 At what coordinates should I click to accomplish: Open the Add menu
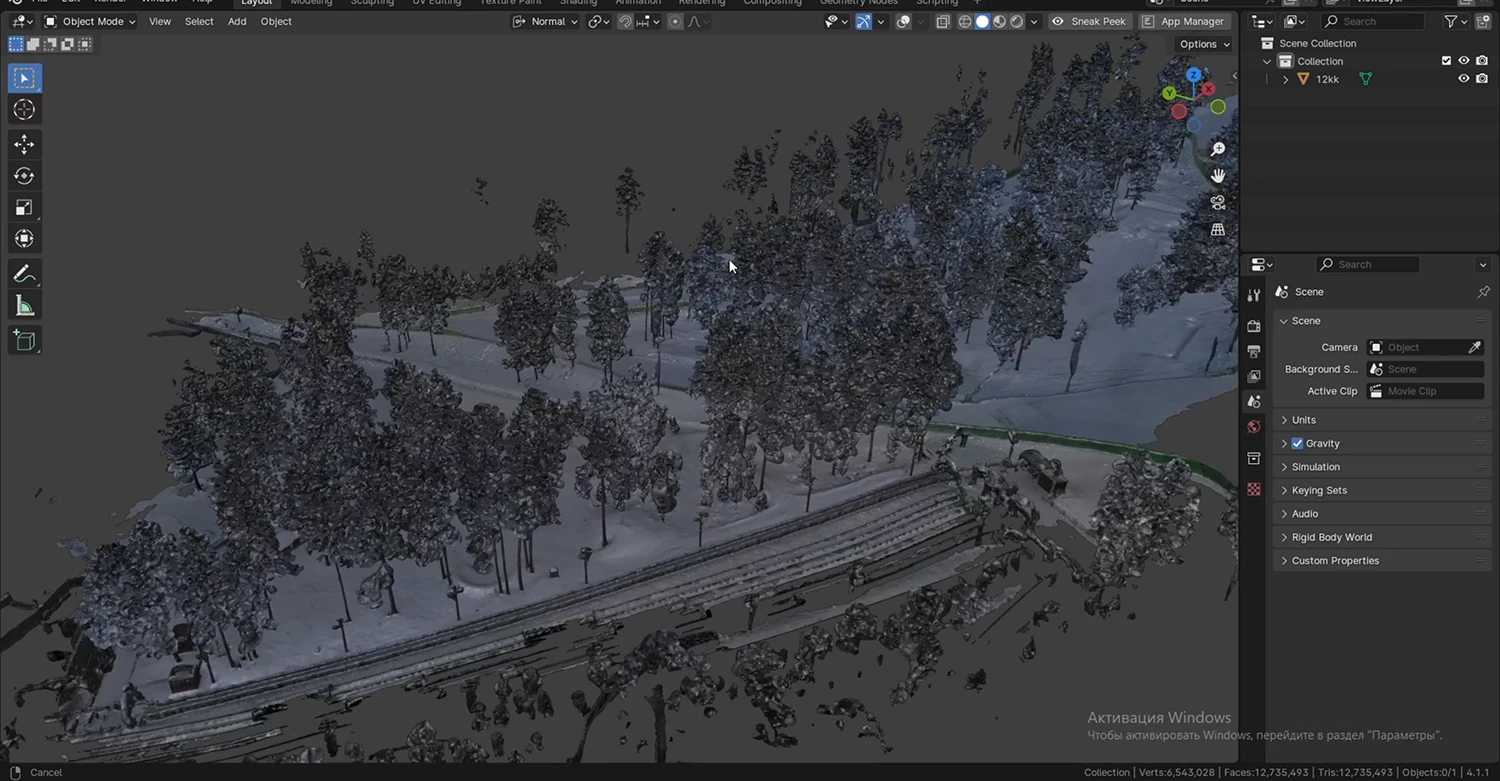pyautogui.click(x=237, y=21)
